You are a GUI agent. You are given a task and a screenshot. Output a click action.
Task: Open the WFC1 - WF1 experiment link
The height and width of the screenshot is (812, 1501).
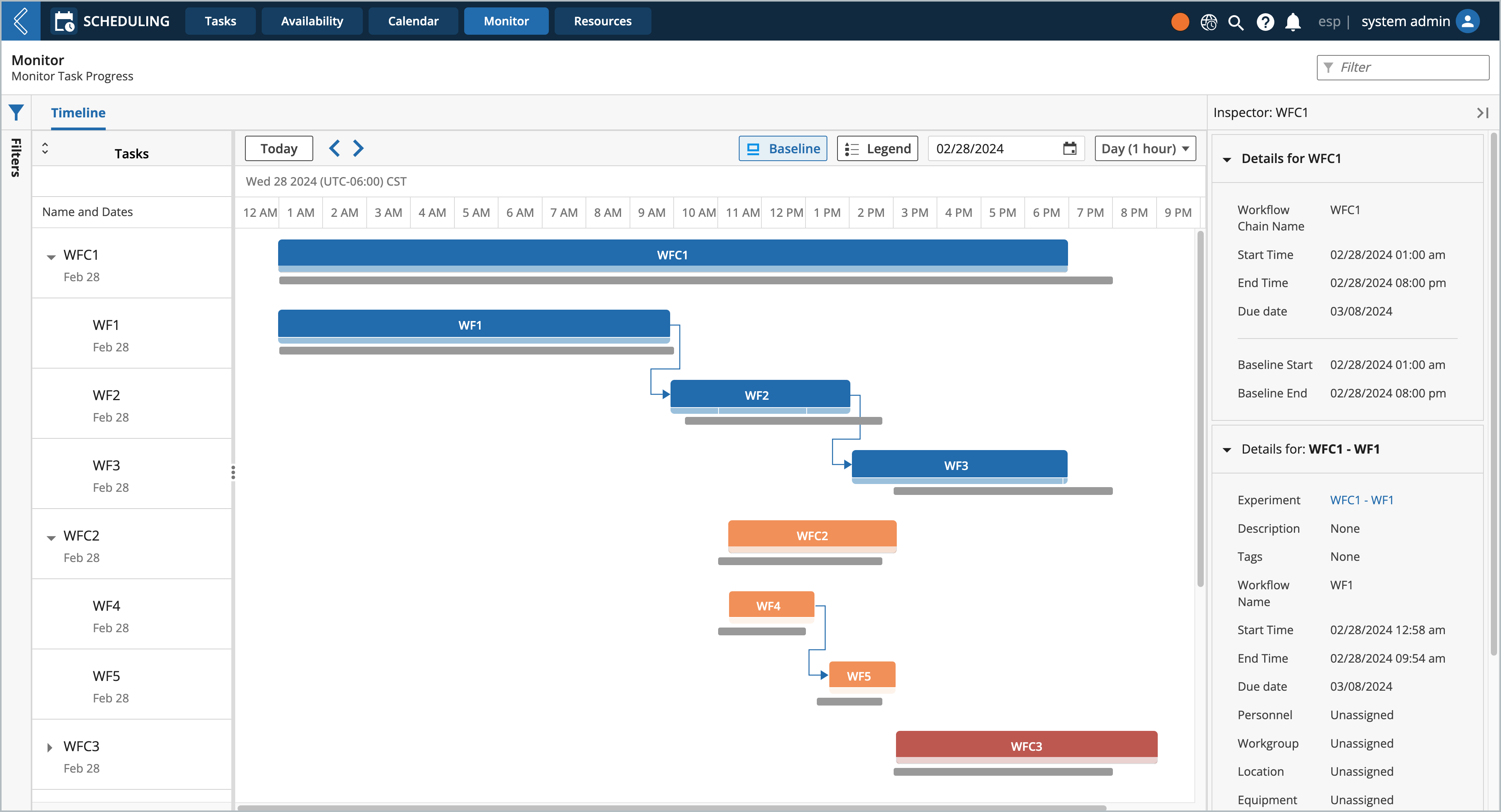[x=1362, y=500]
